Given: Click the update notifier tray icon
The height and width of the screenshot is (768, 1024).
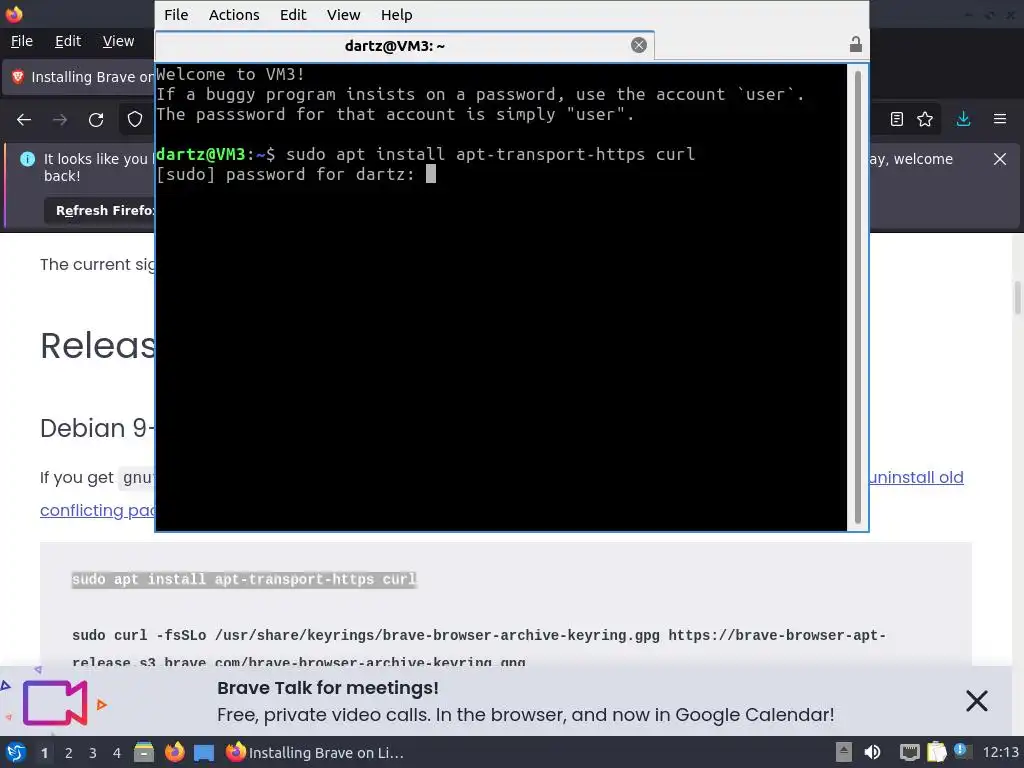Looking at the screenshot, I should click(x=962, y=751).
